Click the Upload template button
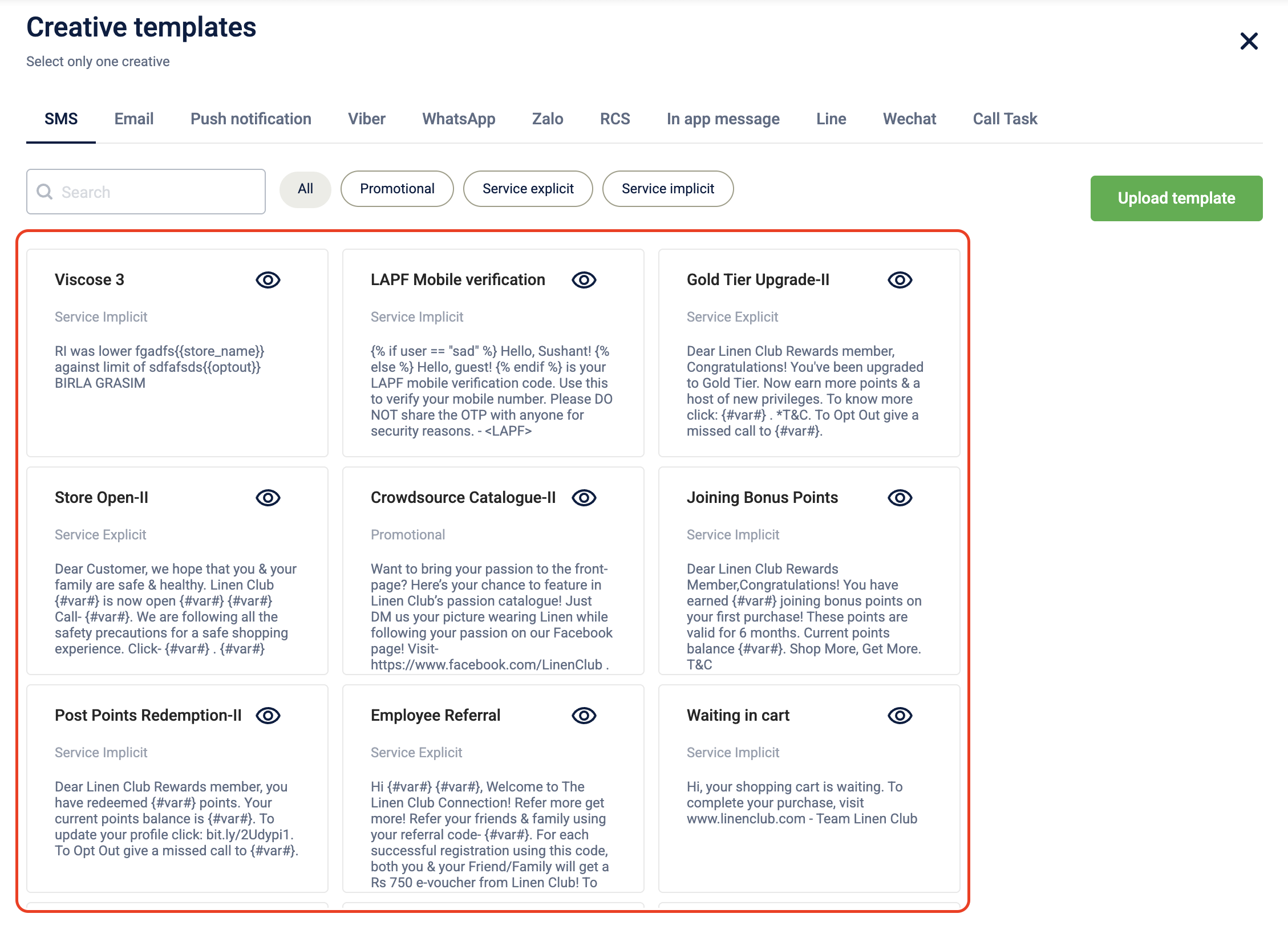This screenshot has width=1288, height=934. 1176,198
